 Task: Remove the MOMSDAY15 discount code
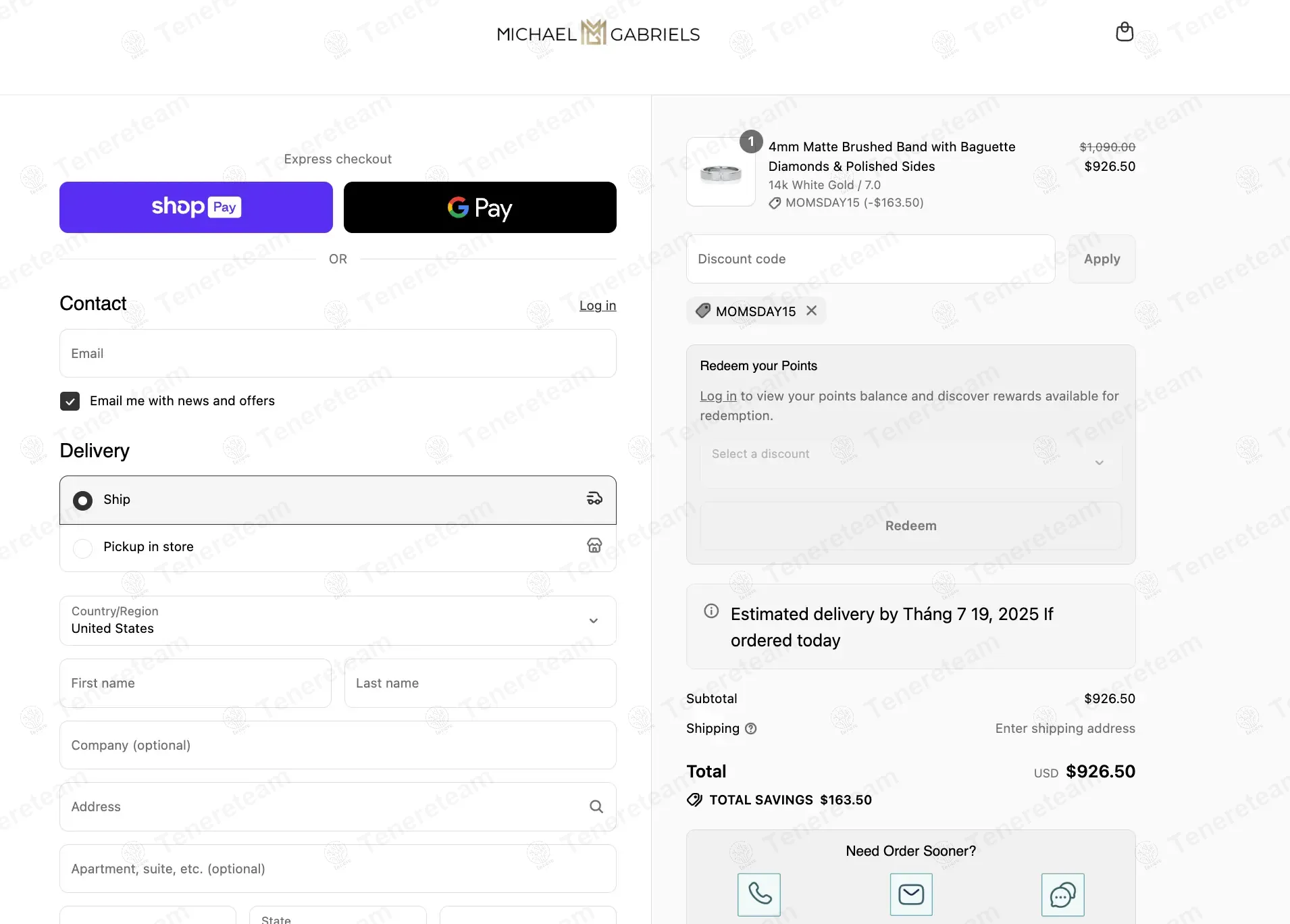(x=812, y=311)
